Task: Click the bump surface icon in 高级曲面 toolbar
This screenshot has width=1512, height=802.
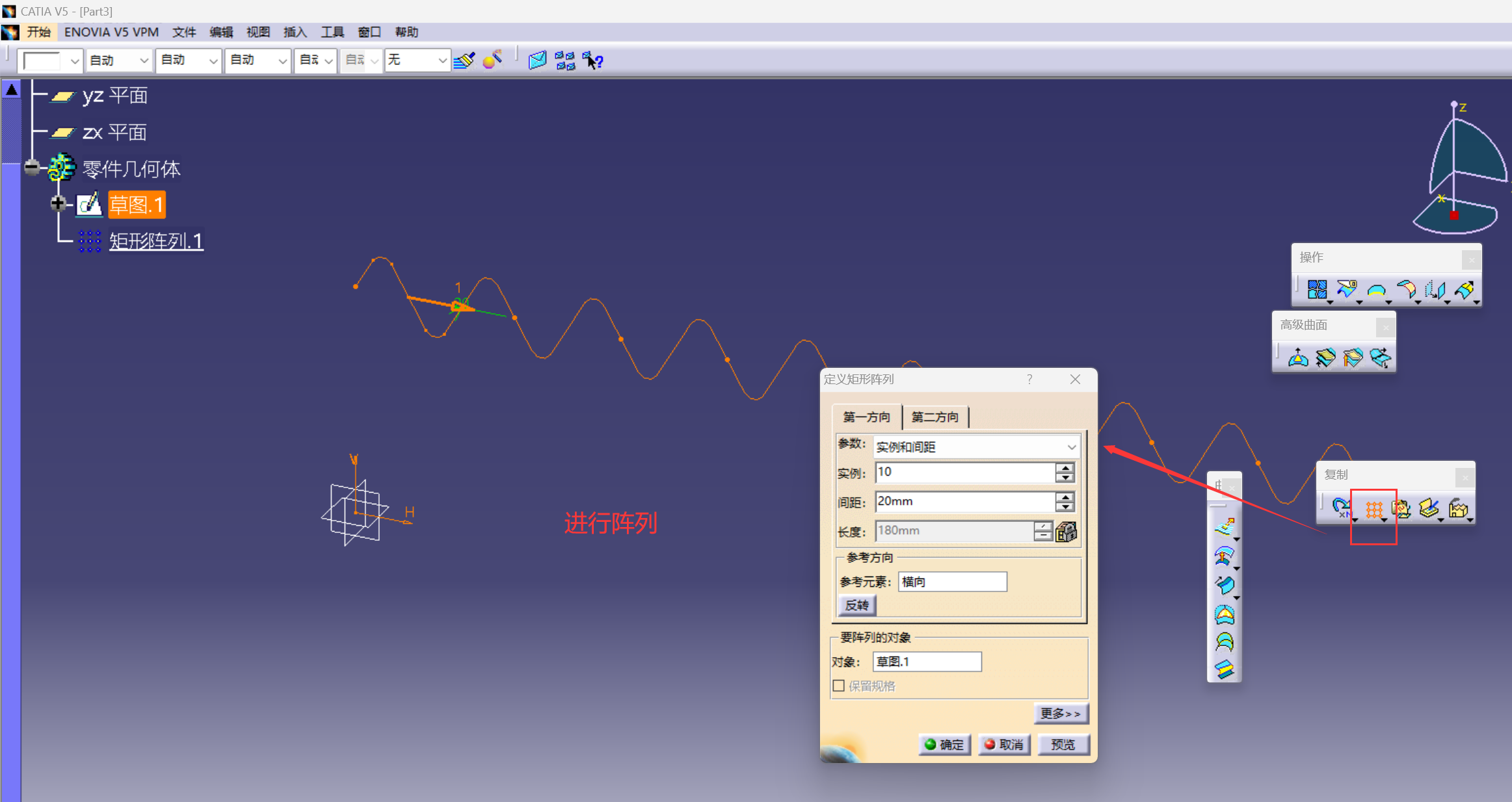Action: pyautogui.click(x=1298, y=357)
